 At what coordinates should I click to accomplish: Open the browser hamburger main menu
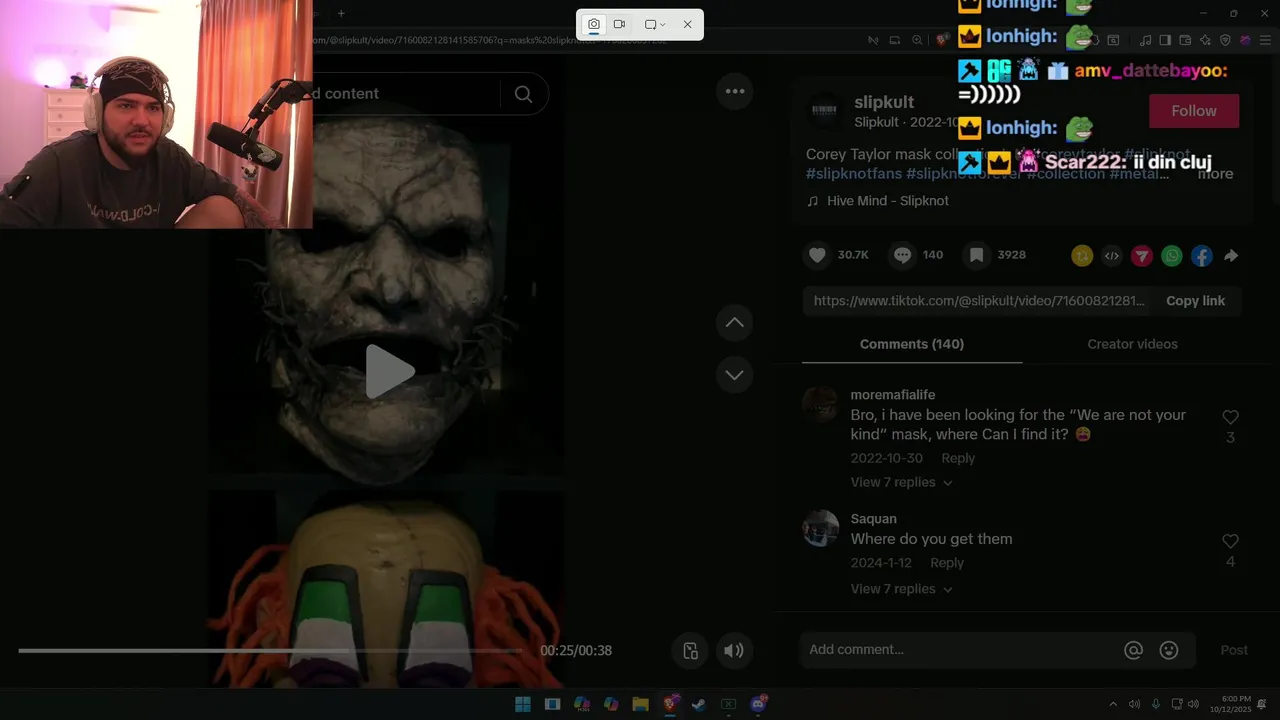pos(1265,40)
